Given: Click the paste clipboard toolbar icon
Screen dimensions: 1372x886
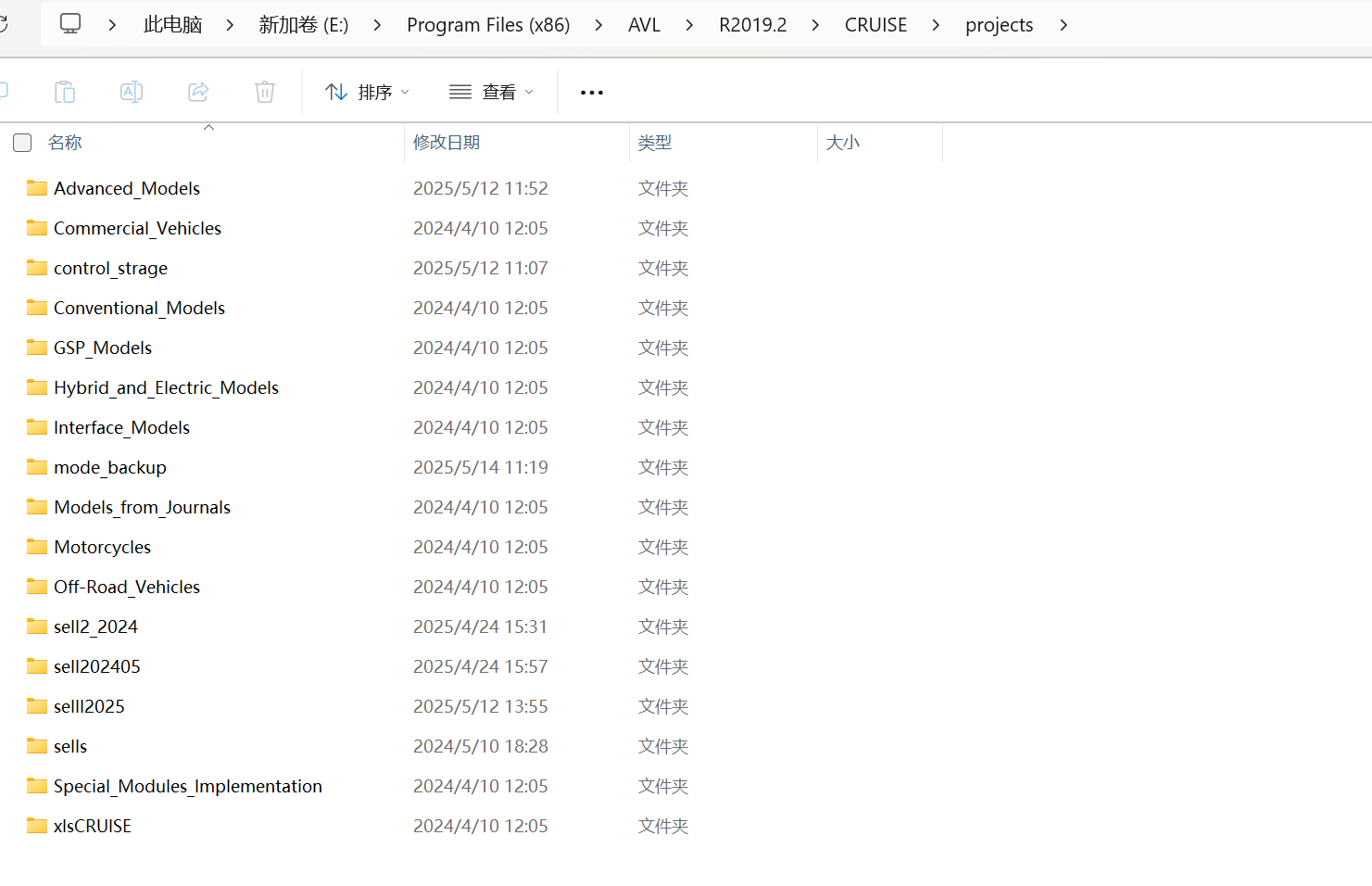Looking at the screenshot, I should [x=65, y=92].
